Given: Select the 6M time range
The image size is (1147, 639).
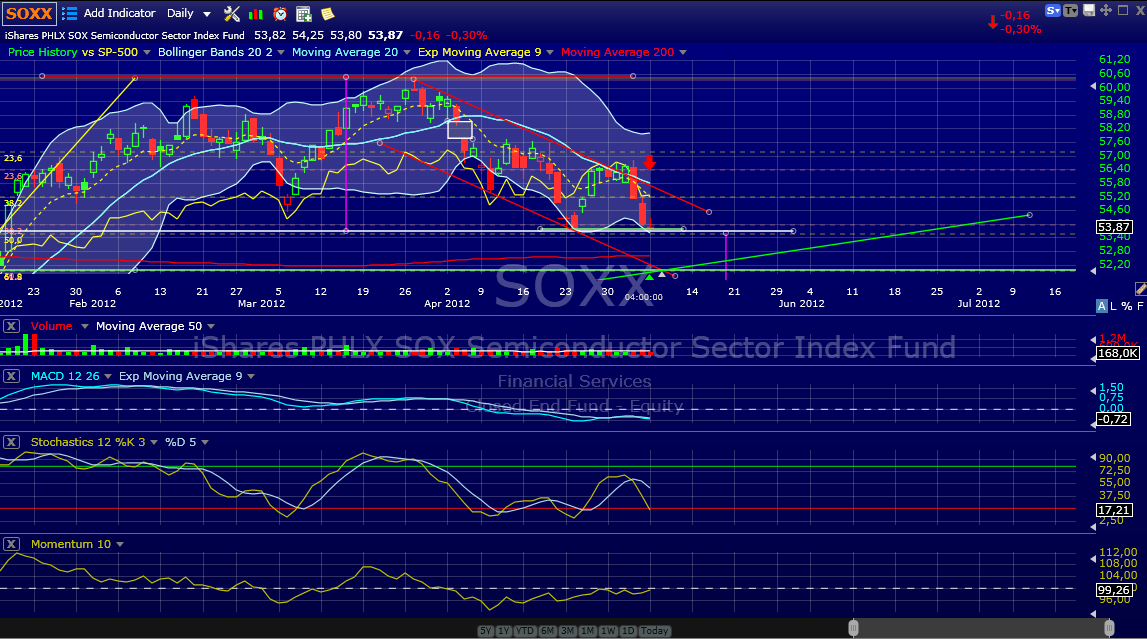Looking at the screenshot, I should pos(547,630).
